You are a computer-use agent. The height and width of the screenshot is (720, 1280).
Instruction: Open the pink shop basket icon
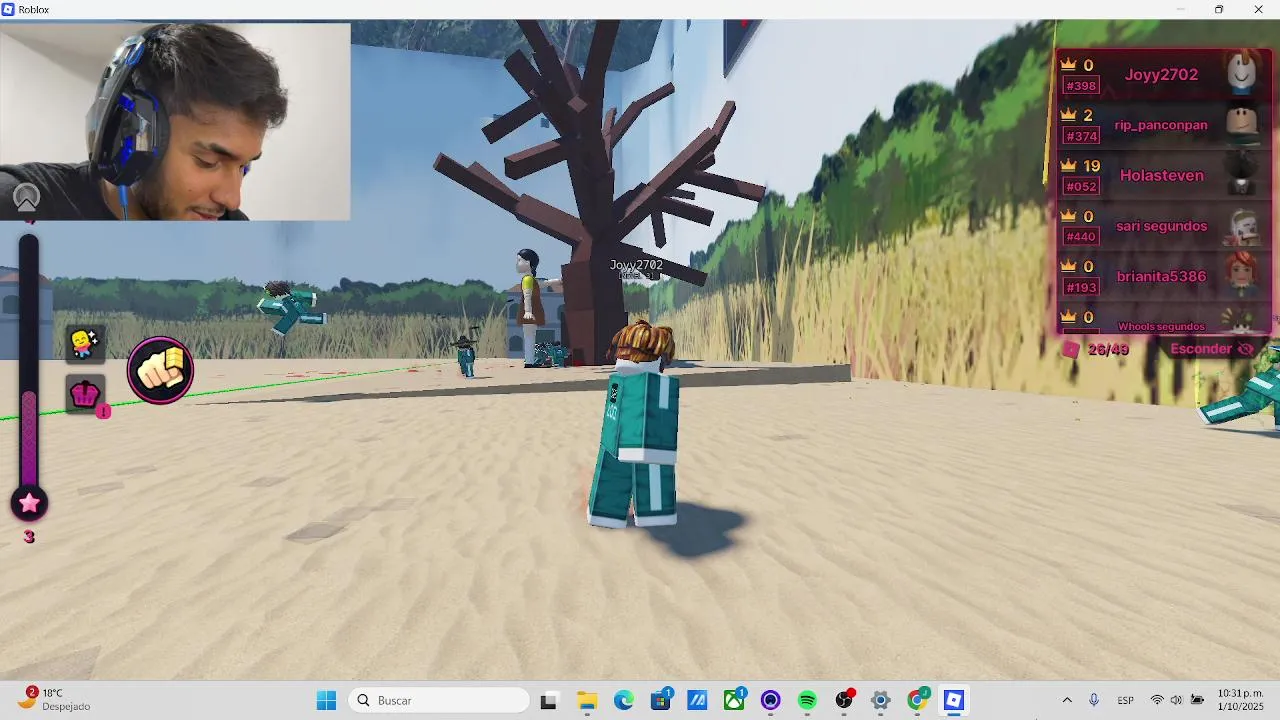[85, 393]
